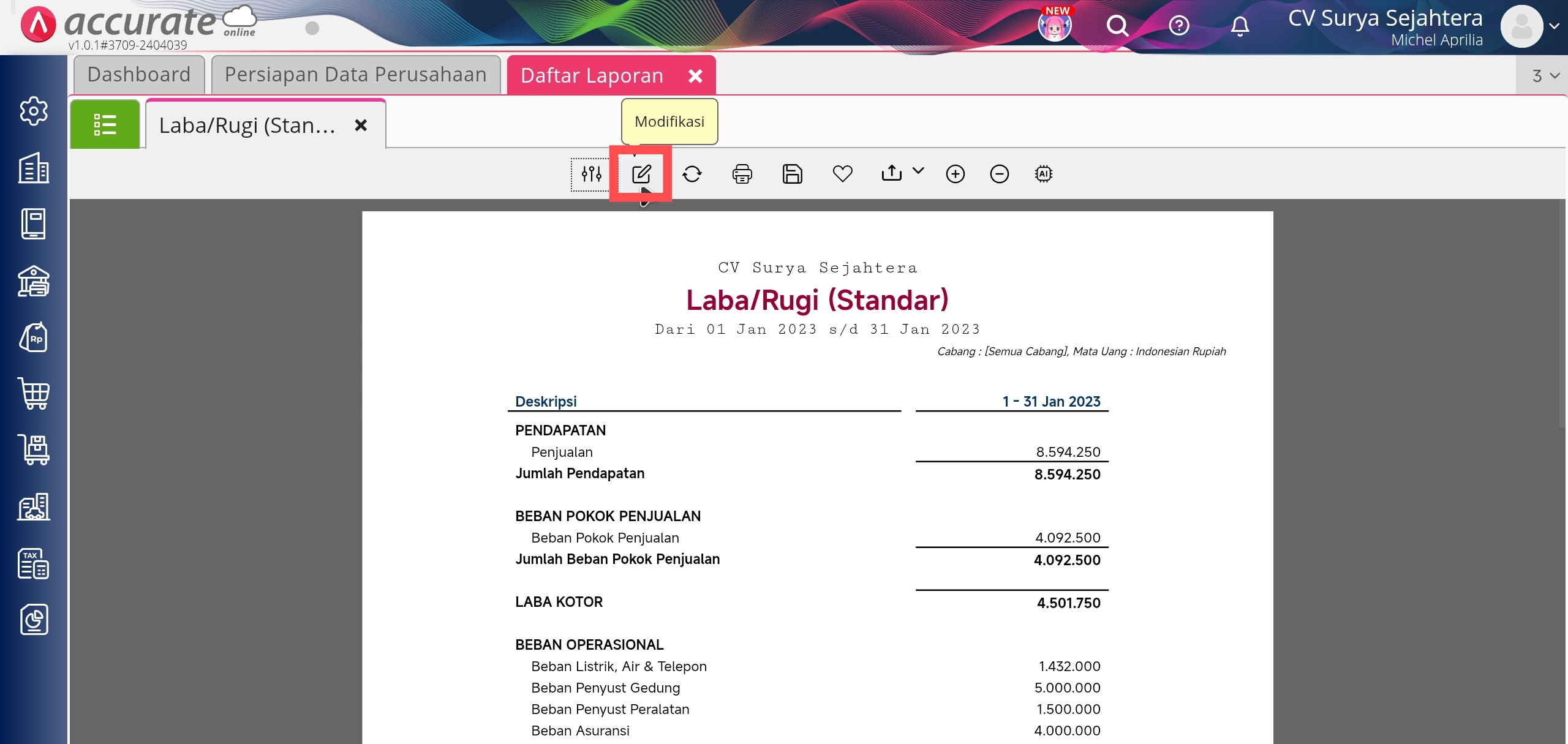Open the AI analysis chip icon

tap(1043, 175)
